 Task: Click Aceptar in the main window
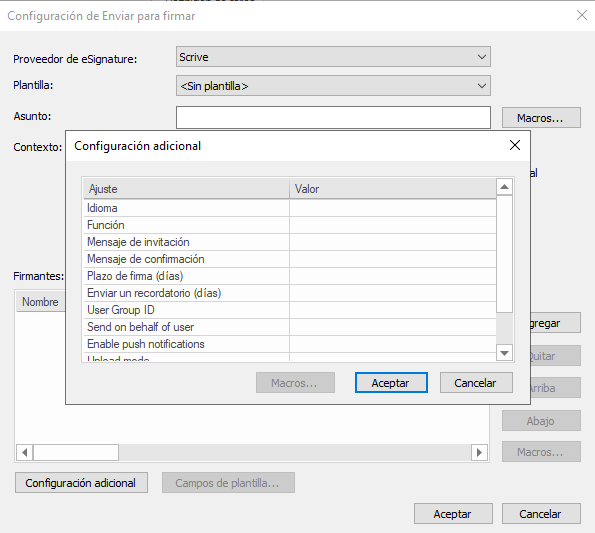pos(453,514)
